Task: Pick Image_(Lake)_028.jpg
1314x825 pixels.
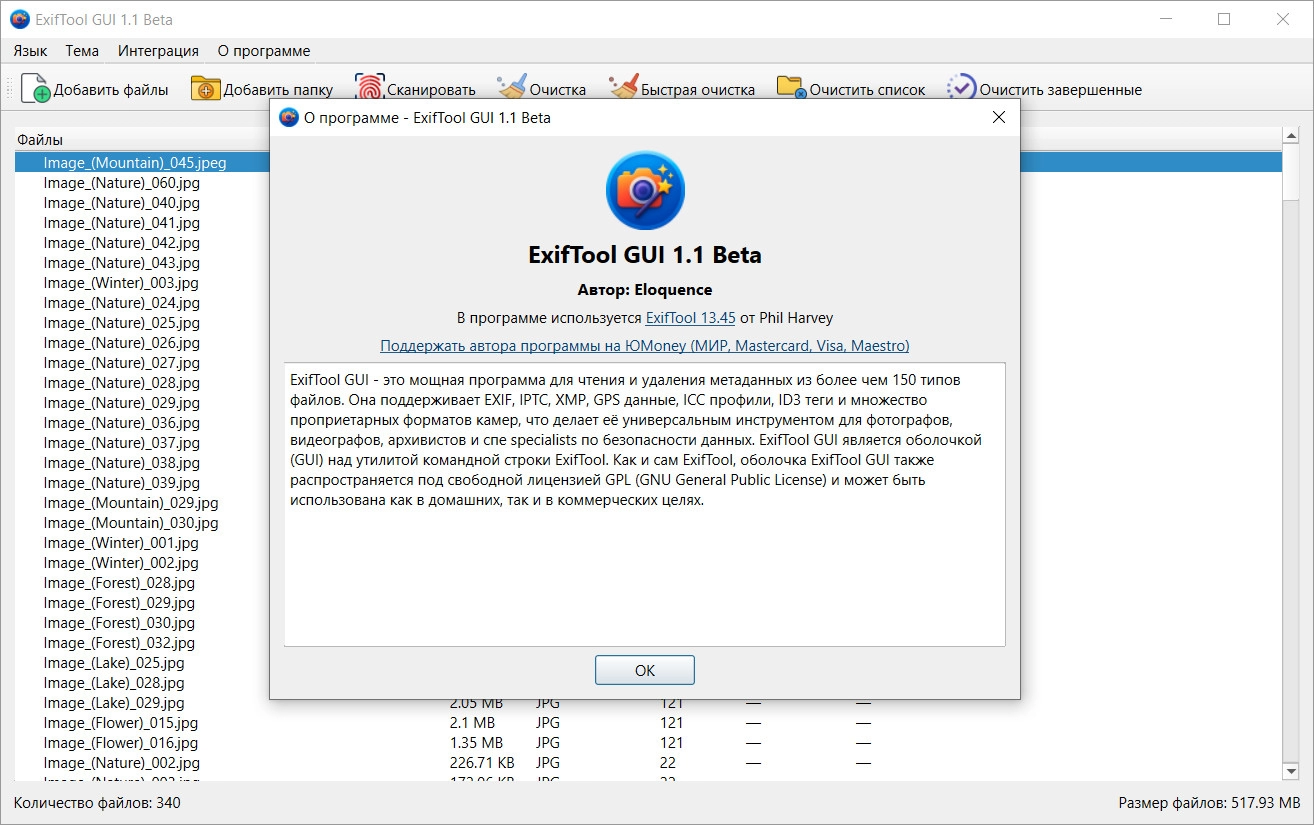Action: [114, 683]
